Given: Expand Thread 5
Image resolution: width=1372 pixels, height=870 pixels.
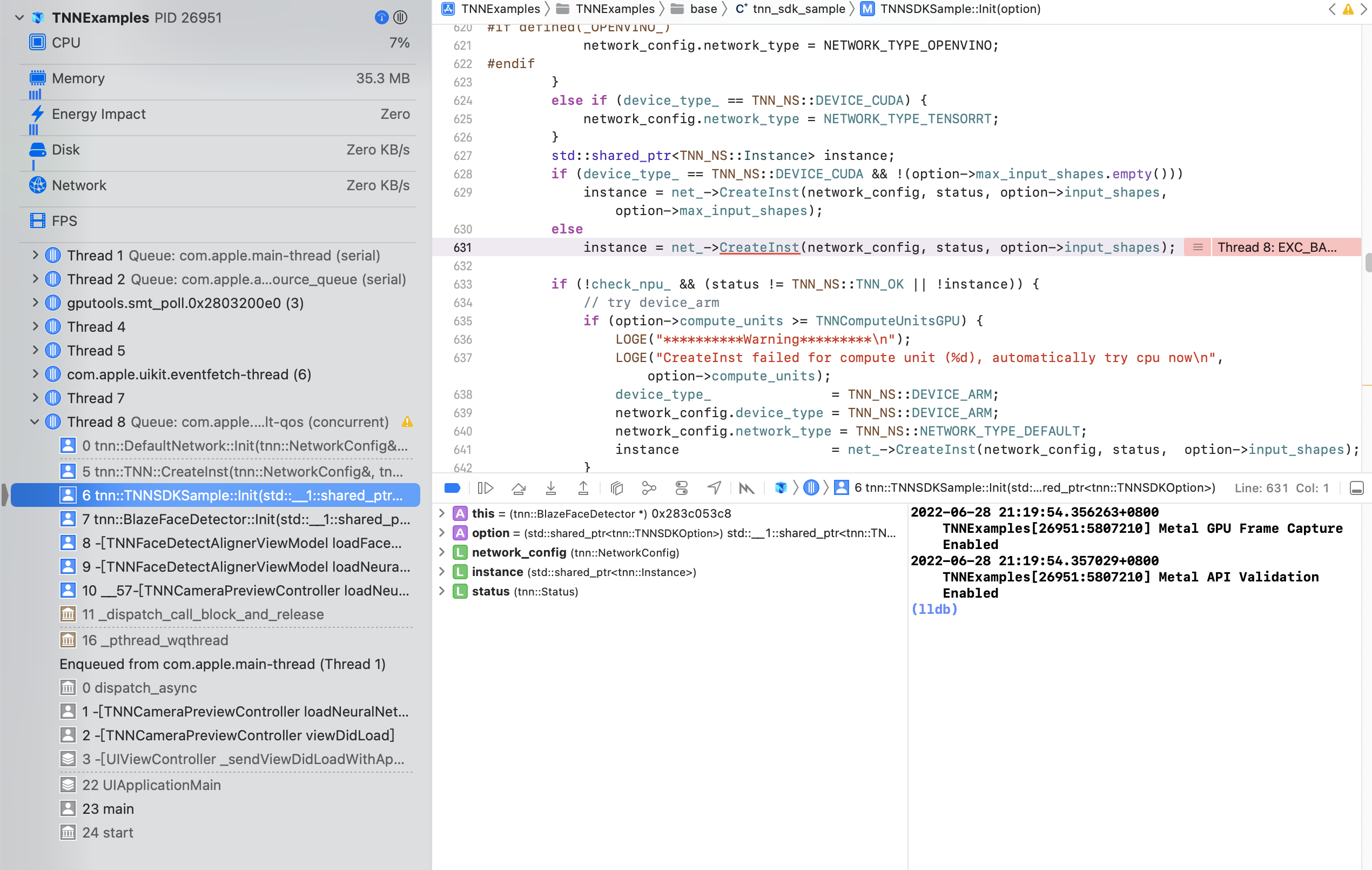Looking at the screenshot, I should 35,350.
